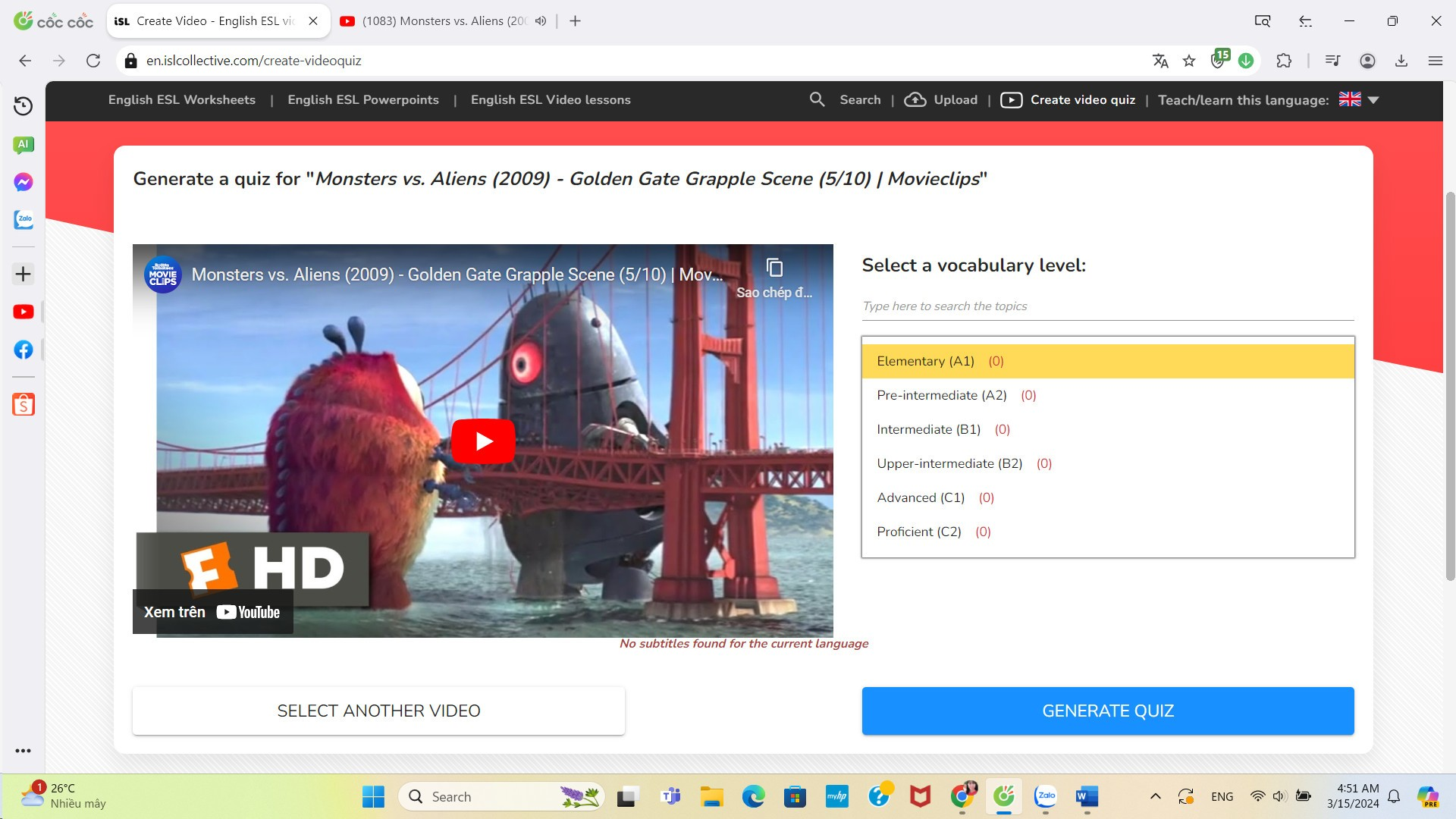Viewport: 1456px width, 819px height.
Task: Open the Zalo sidebar icon
Action: pyautogui.click(x=23, y=220)
